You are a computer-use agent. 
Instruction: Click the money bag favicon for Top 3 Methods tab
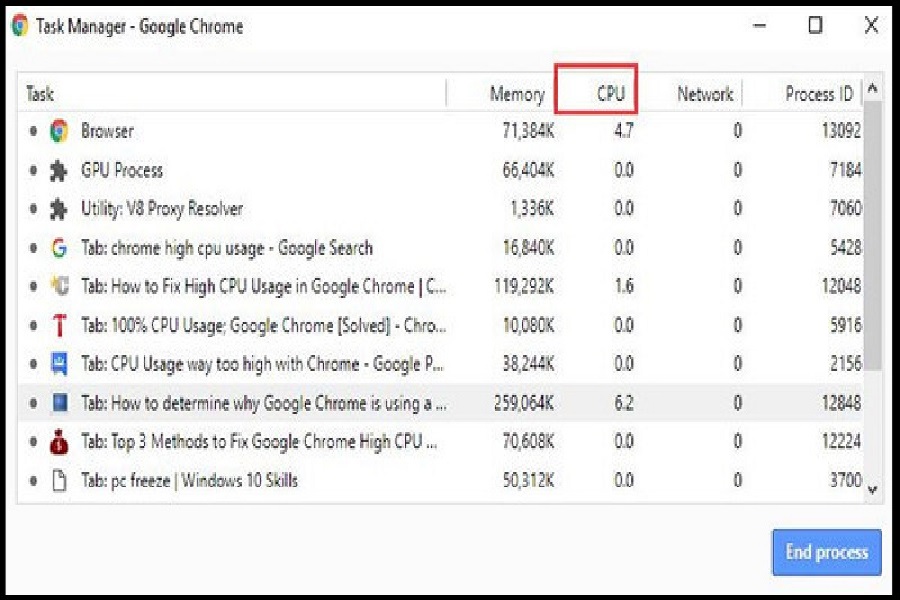(x=59, y=442)
